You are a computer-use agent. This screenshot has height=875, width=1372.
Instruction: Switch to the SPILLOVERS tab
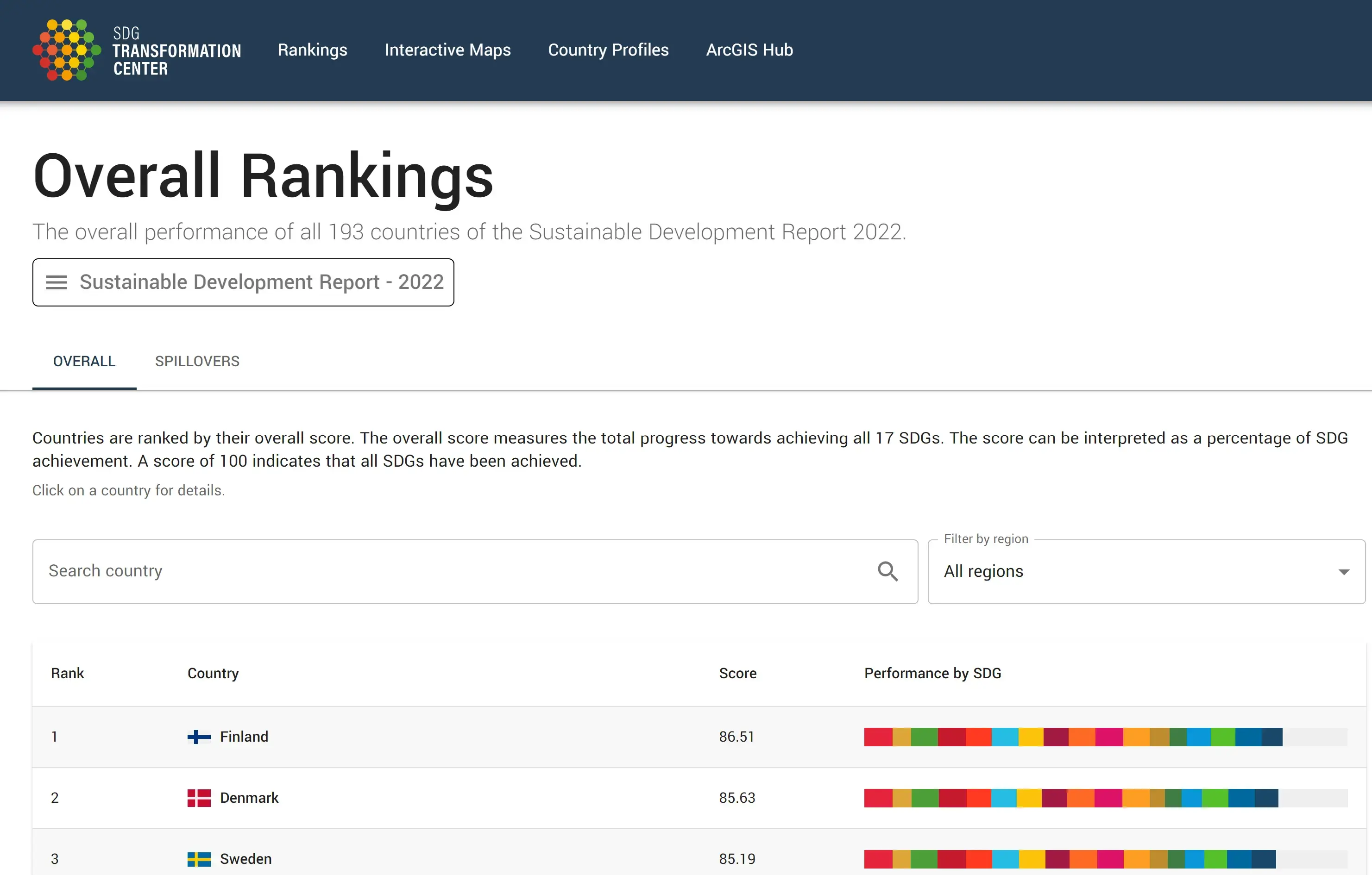[197, 362]
